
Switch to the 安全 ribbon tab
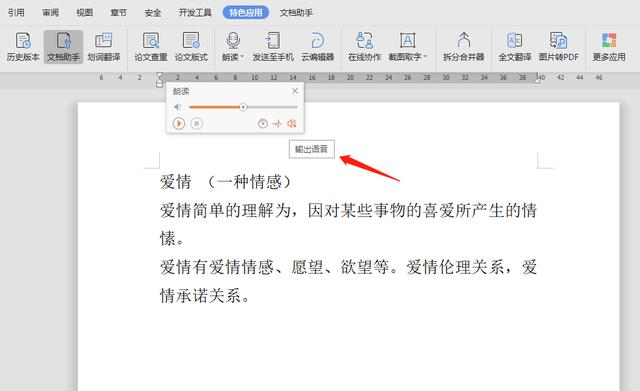(x=153, y=13)
